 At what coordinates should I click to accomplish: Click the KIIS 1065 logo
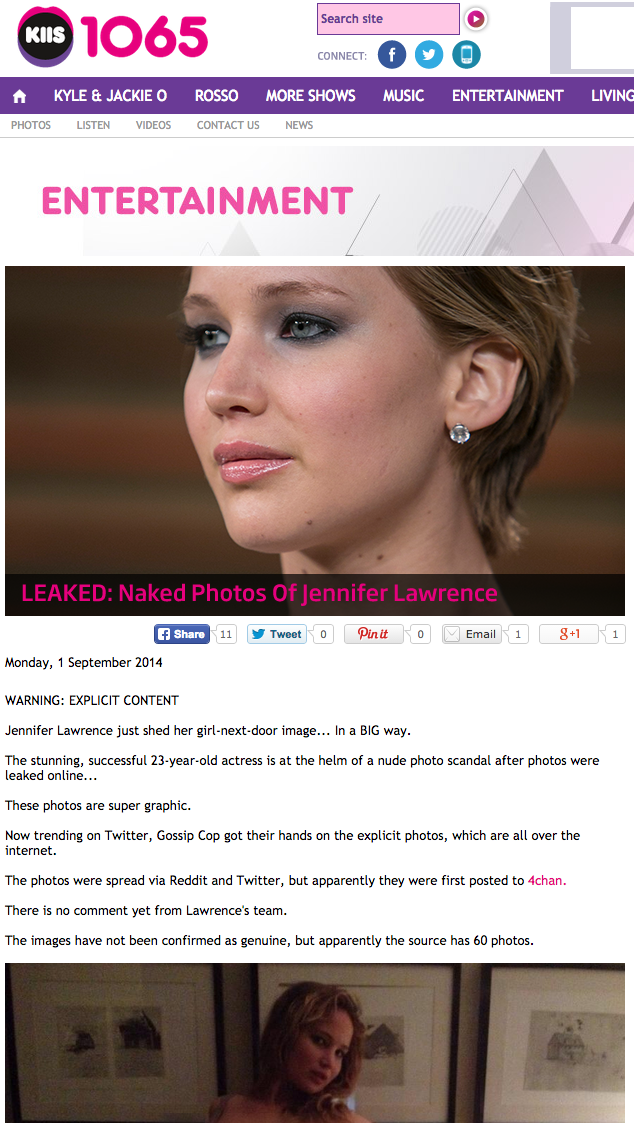(112, 37)
